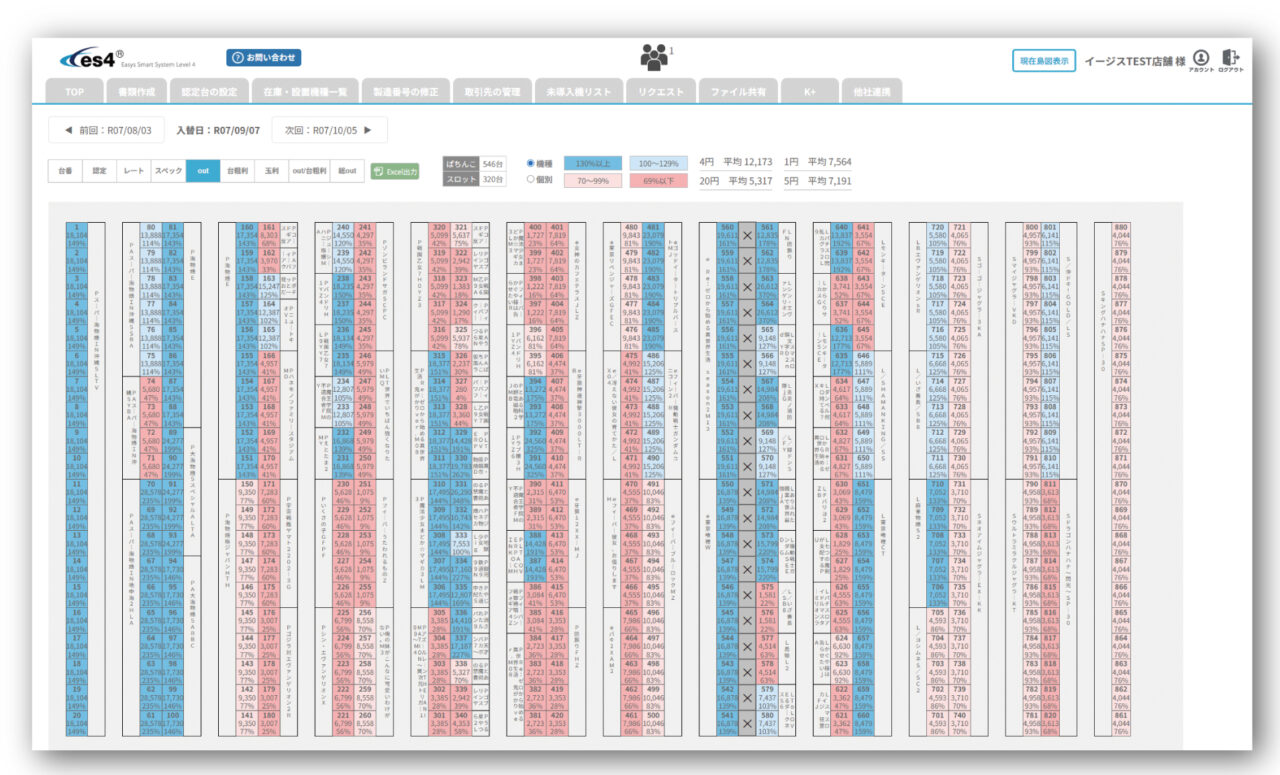
Task: Toggle the out view button
Action: tap(203, 171)
